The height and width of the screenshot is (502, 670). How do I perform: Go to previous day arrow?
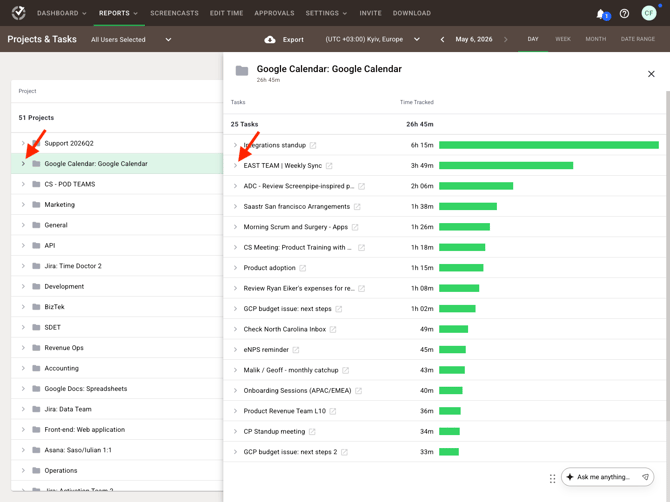pyautogui.click(x=442, y=39)
